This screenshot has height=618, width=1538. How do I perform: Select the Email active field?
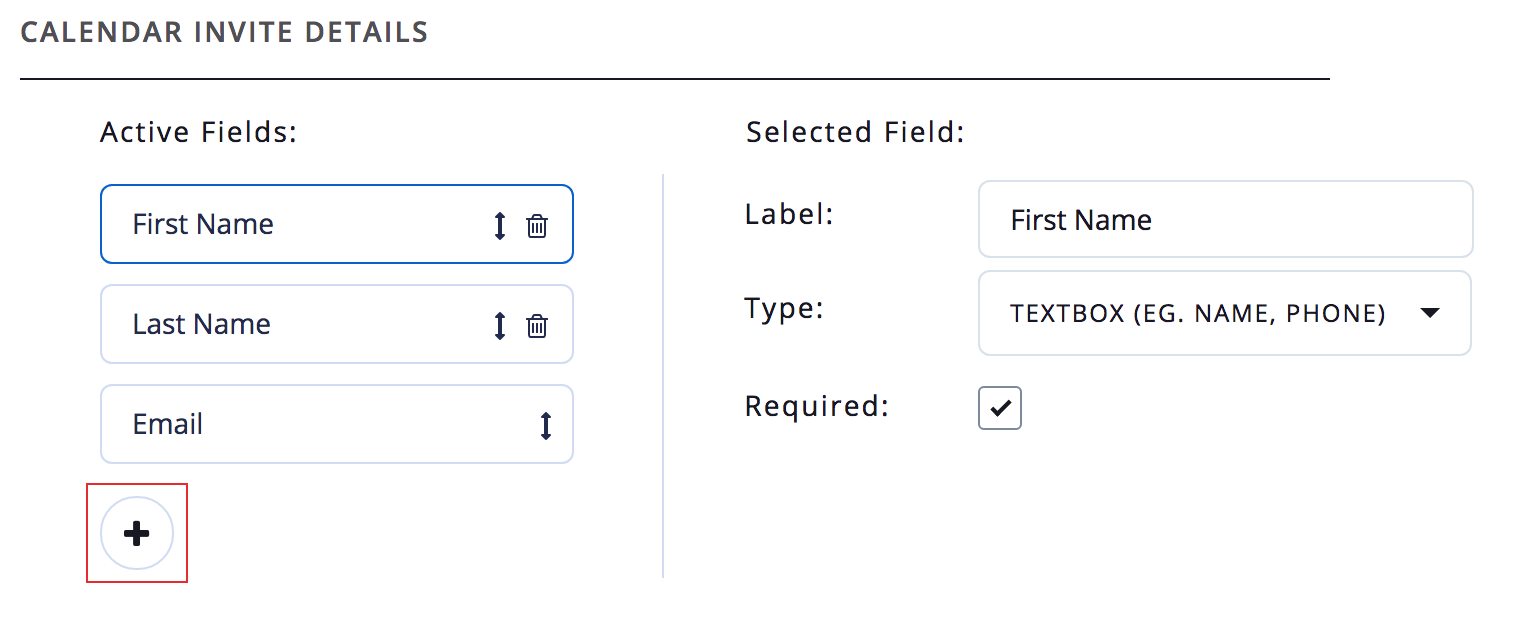tap(300, 424)
